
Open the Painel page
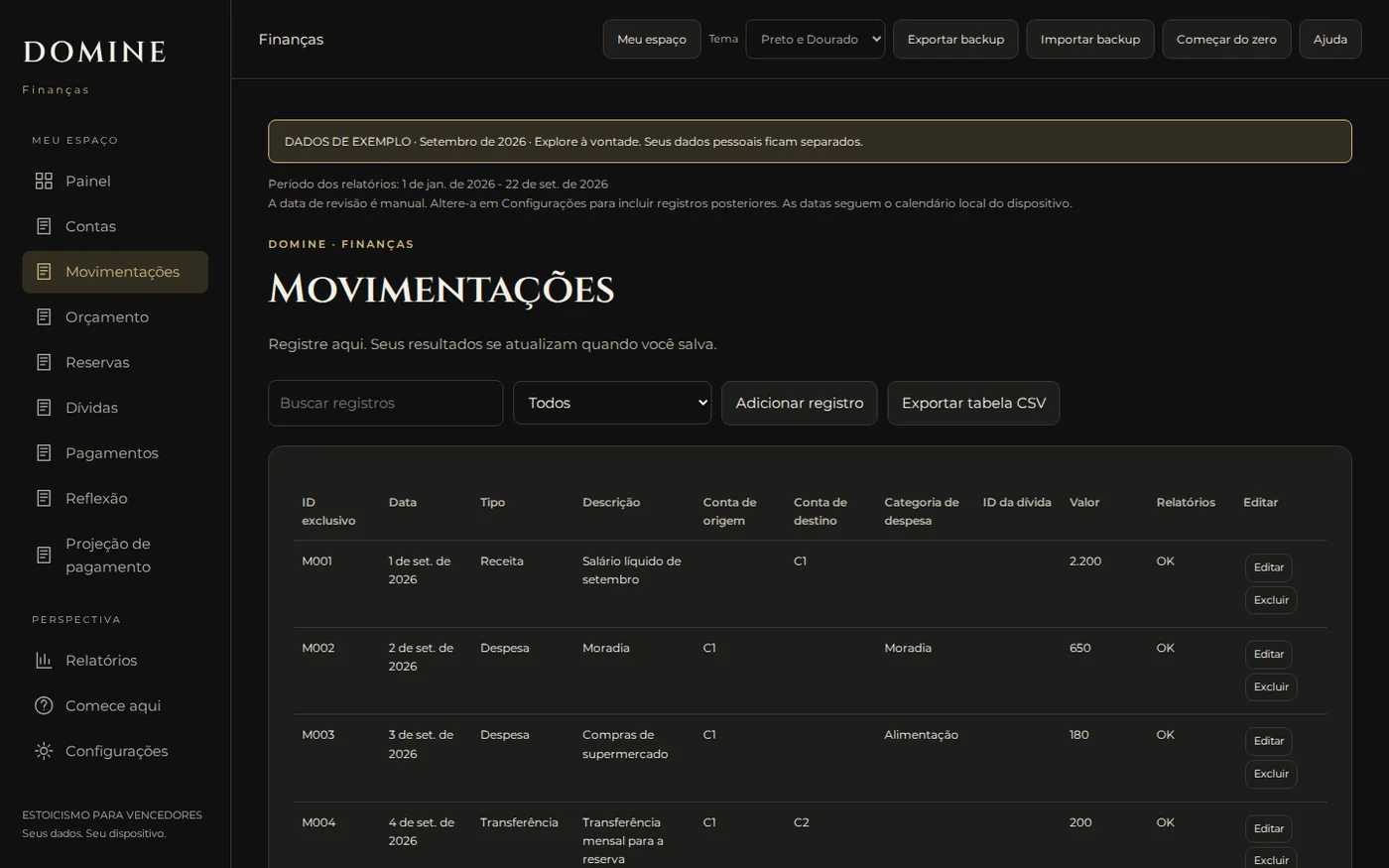pos(115,181)
